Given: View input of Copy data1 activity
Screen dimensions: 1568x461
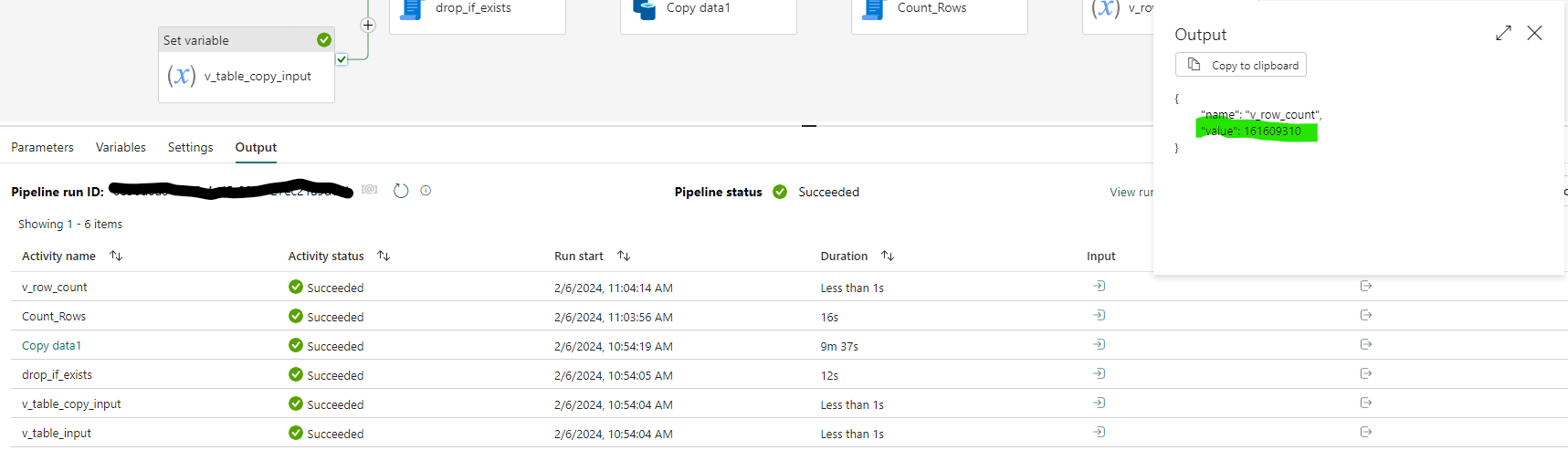Looking at the screenshot, I should tap(1100, 345).
